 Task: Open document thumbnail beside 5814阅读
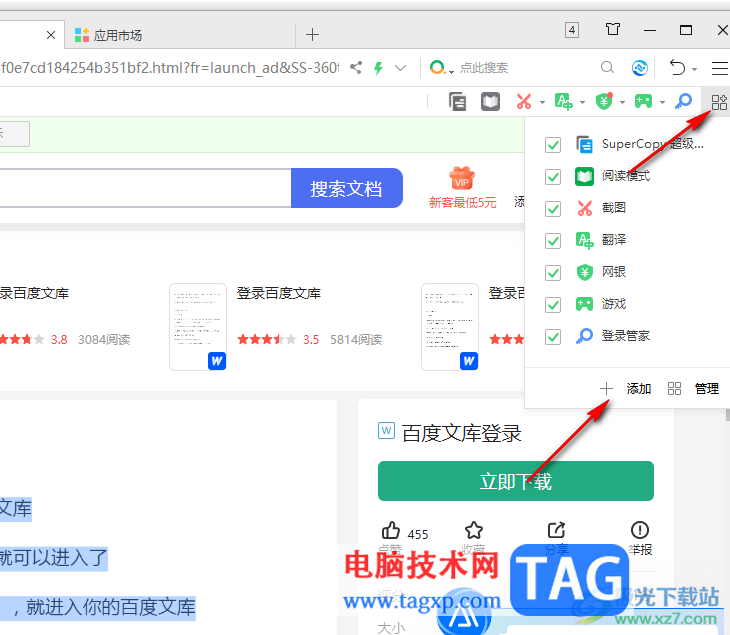[198, 327]
